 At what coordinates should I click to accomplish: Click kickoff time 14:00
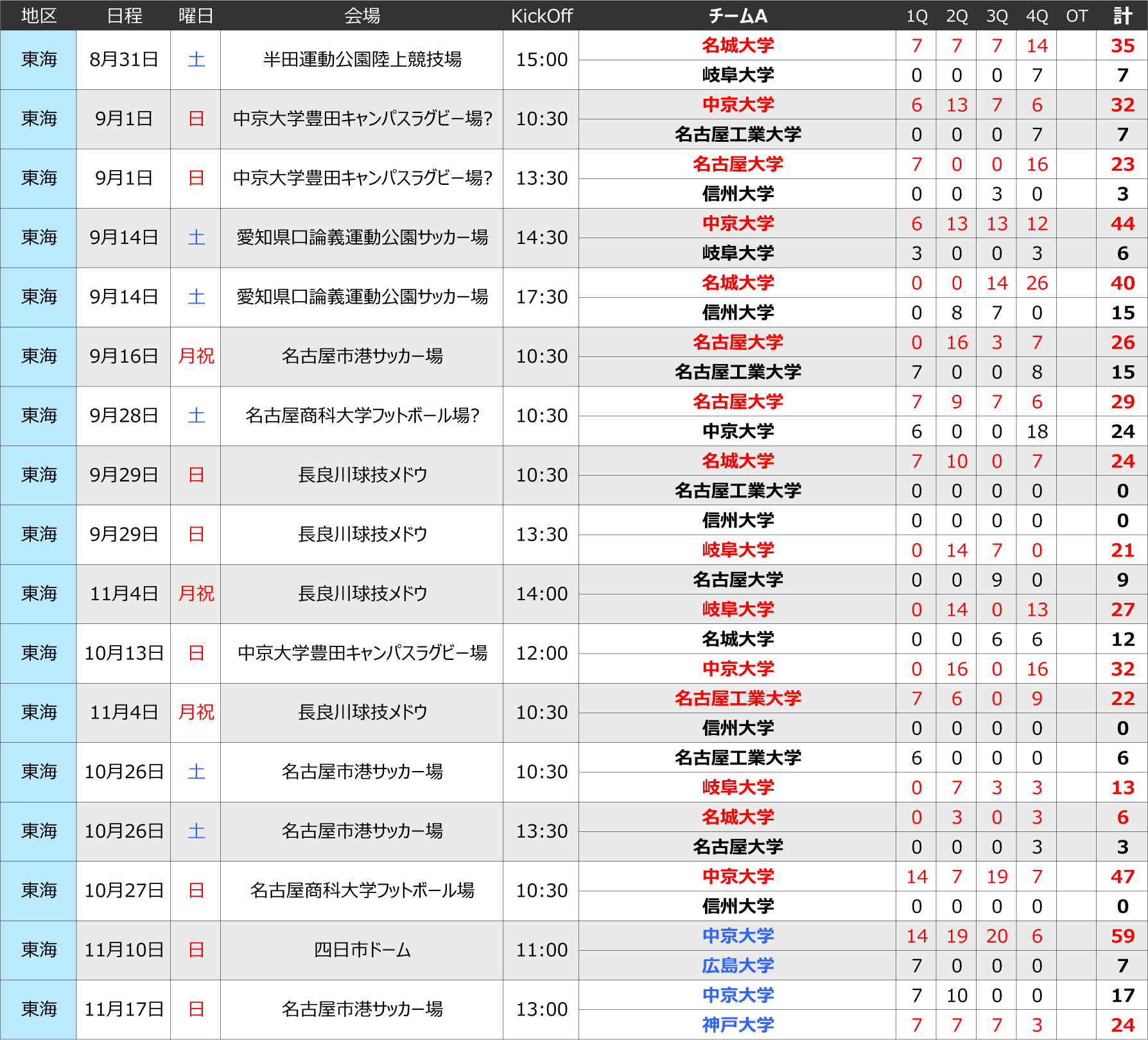541,594
